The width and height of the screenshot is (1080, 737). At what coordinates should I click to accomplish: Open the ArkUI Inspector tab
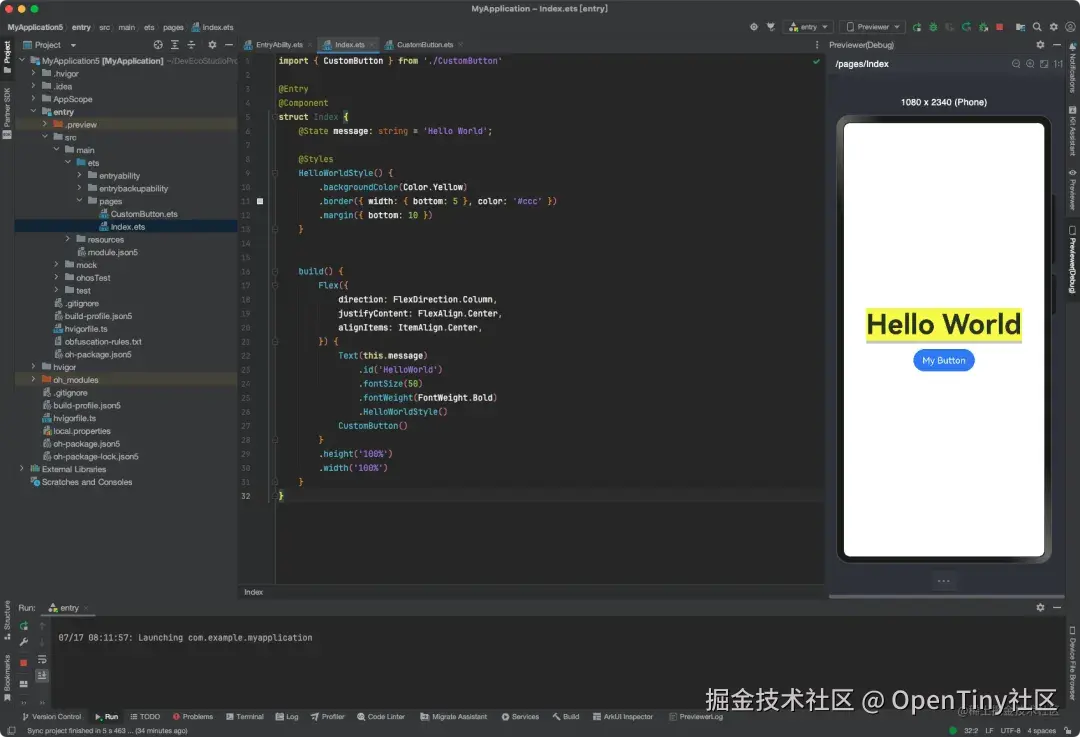(x=623, y=716)
